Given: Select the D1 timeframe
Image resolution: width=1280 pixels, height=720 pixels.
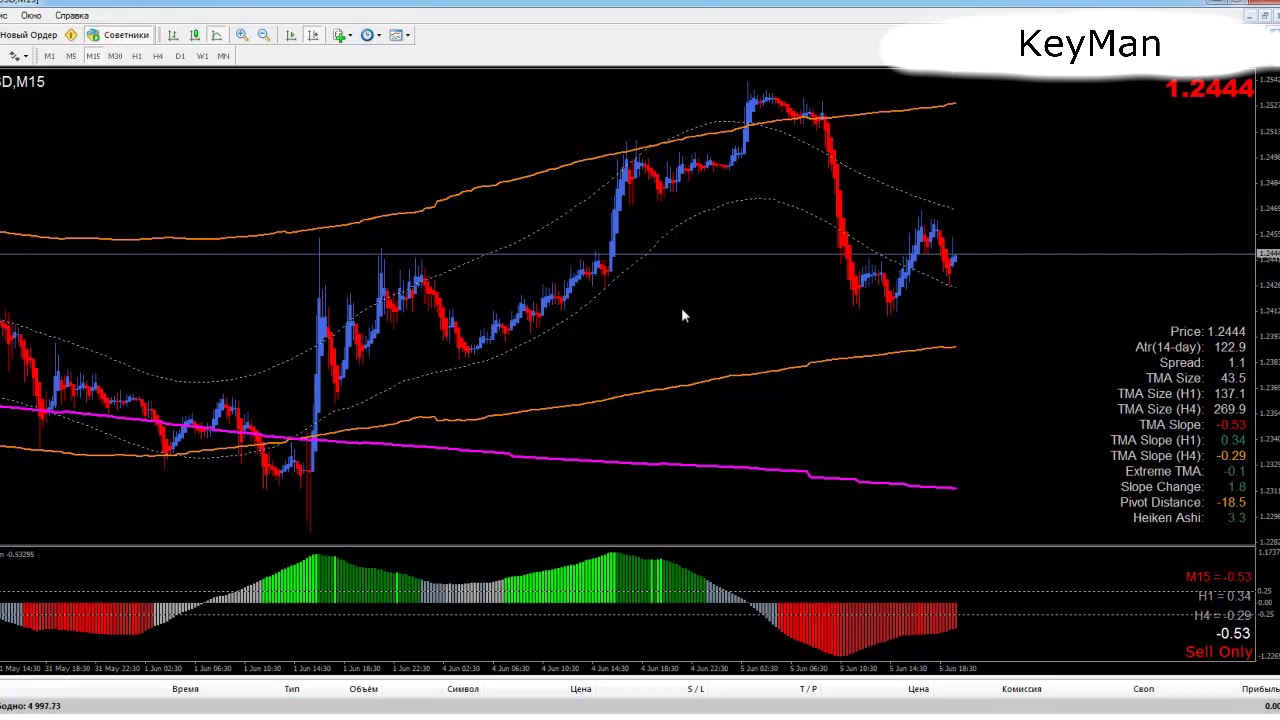Looking at the screenshot, I should pos(180,56).
